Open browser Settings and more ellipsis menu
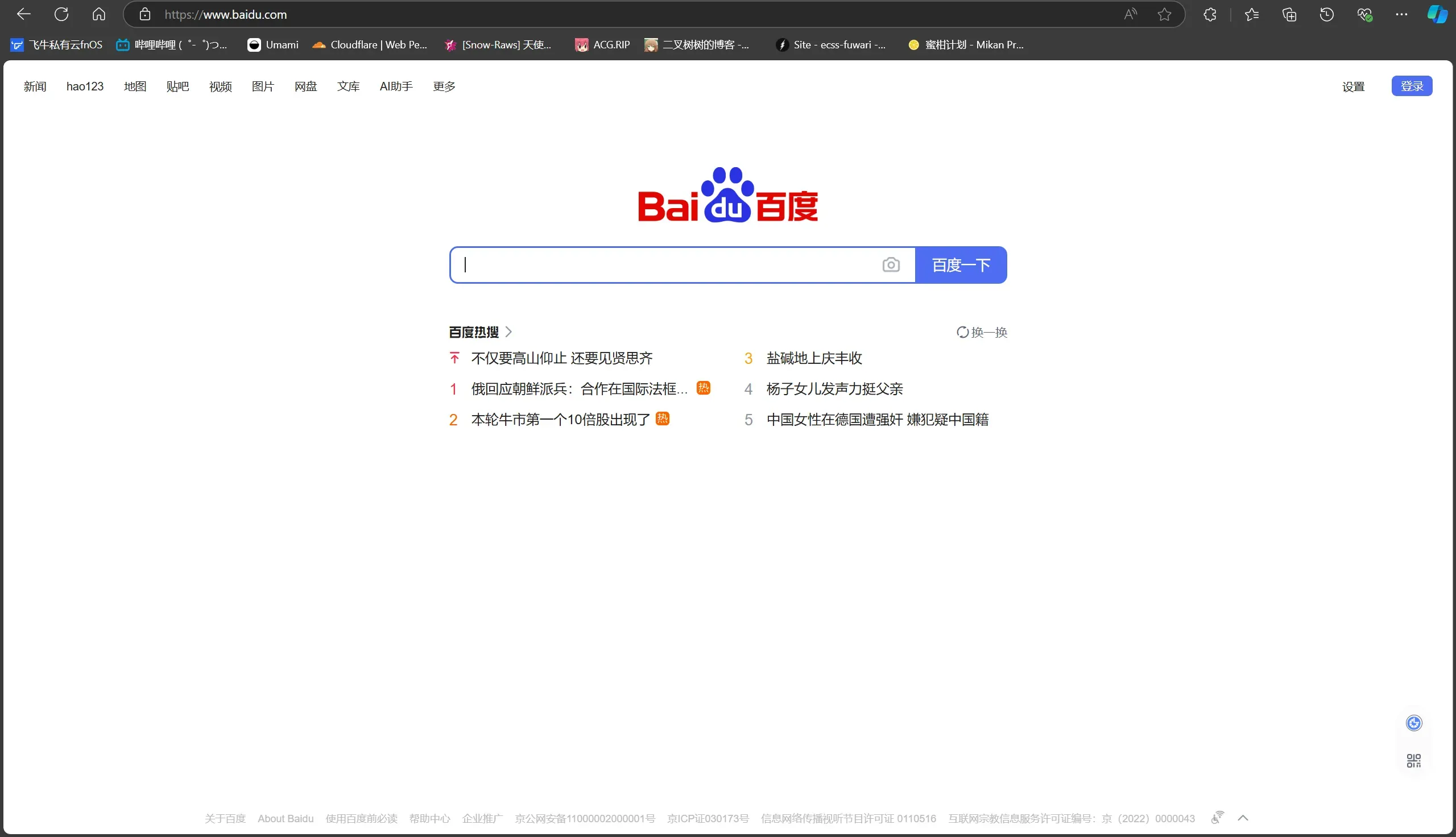The width and height of the screenshot is (1456, 837). (x=1401, y=14)
